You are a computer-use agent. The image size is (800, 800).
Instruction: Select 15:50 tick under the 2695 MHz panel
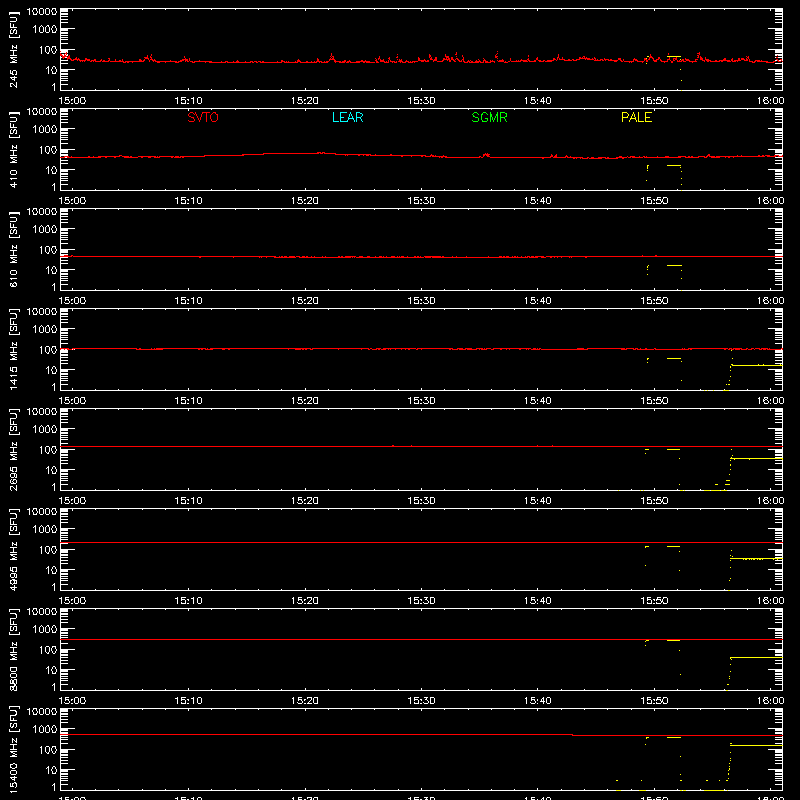click(x=654, y=501)
